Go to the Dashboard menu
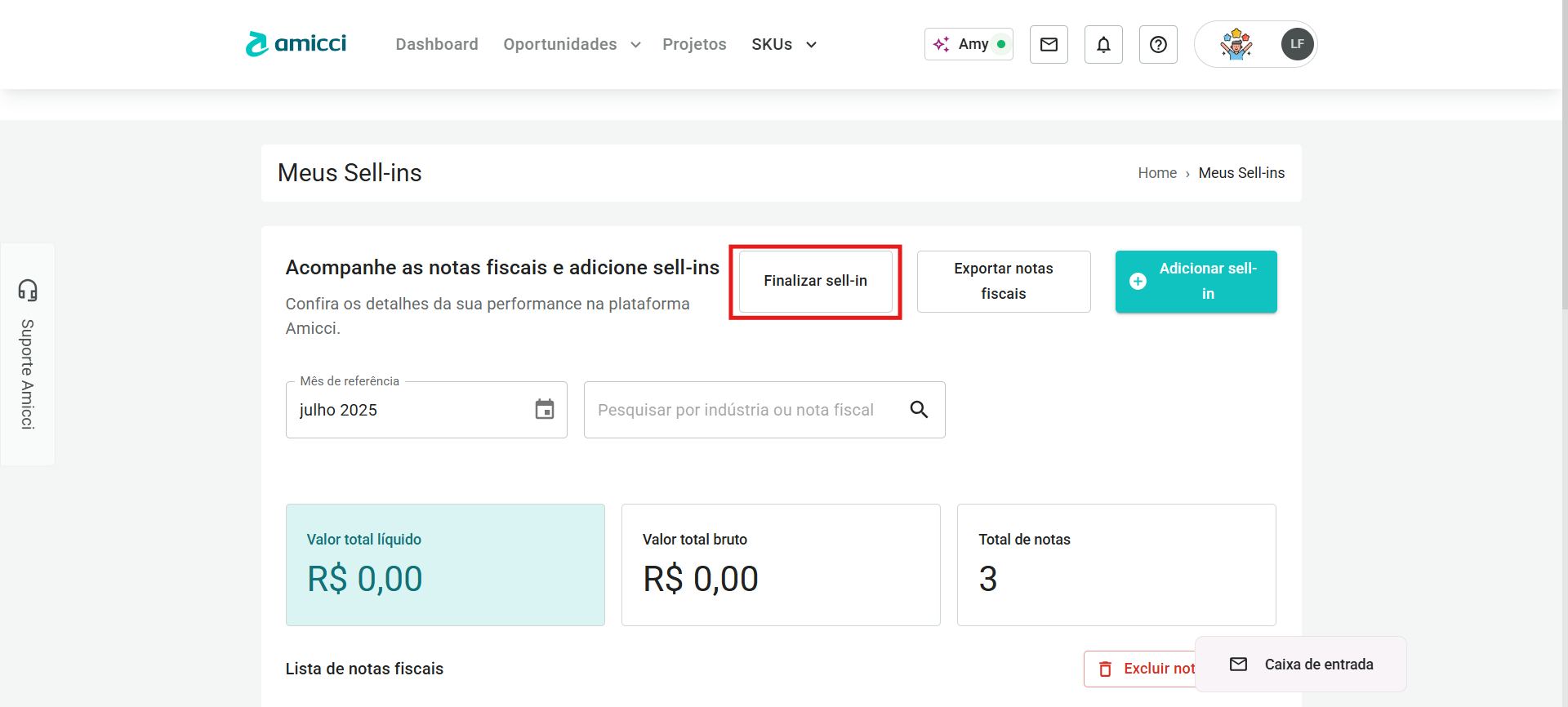 coord(437,44)
